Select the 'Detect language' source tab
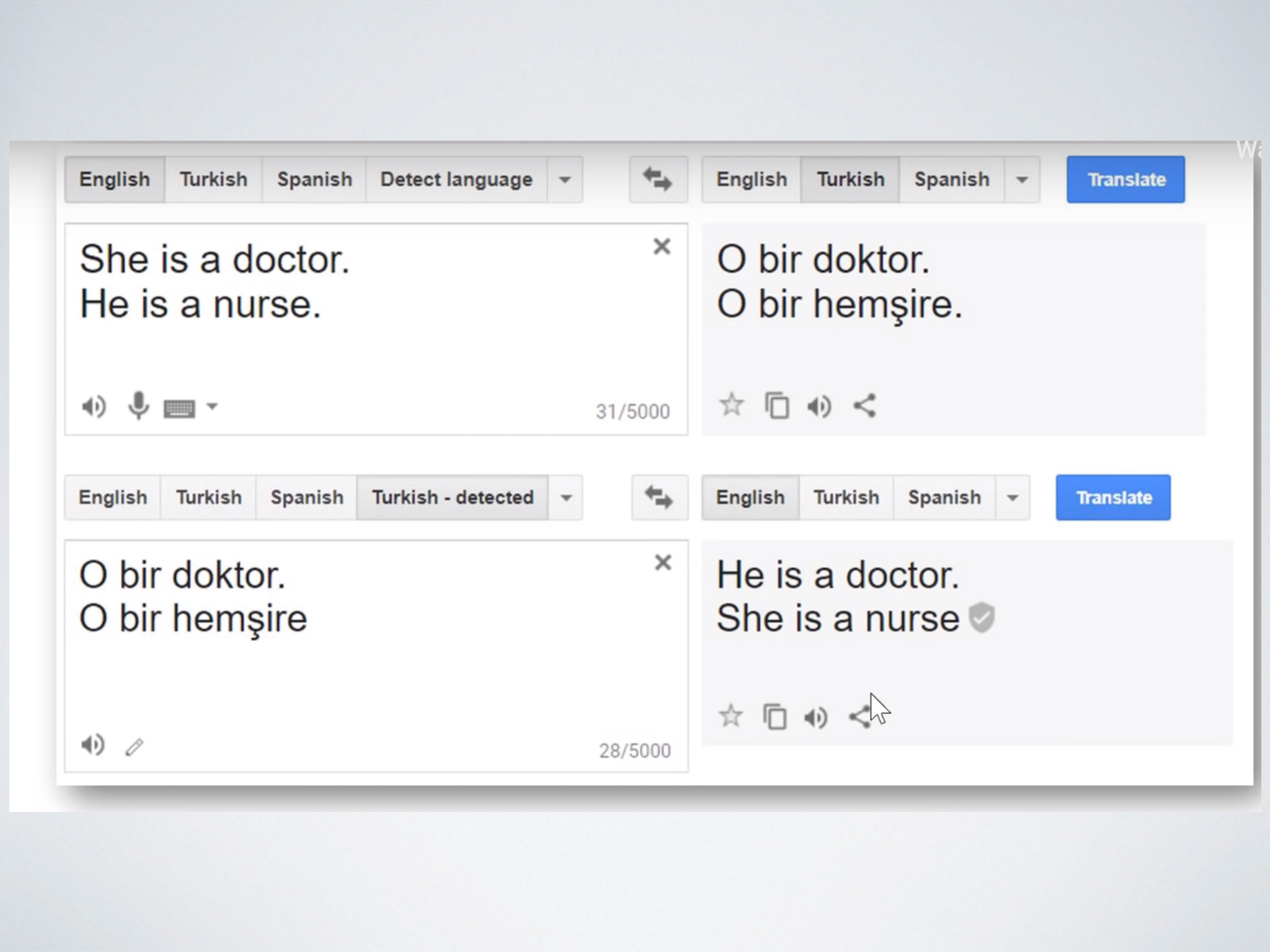Viewport: 1270px width, 952px height. tap(456, 180)
